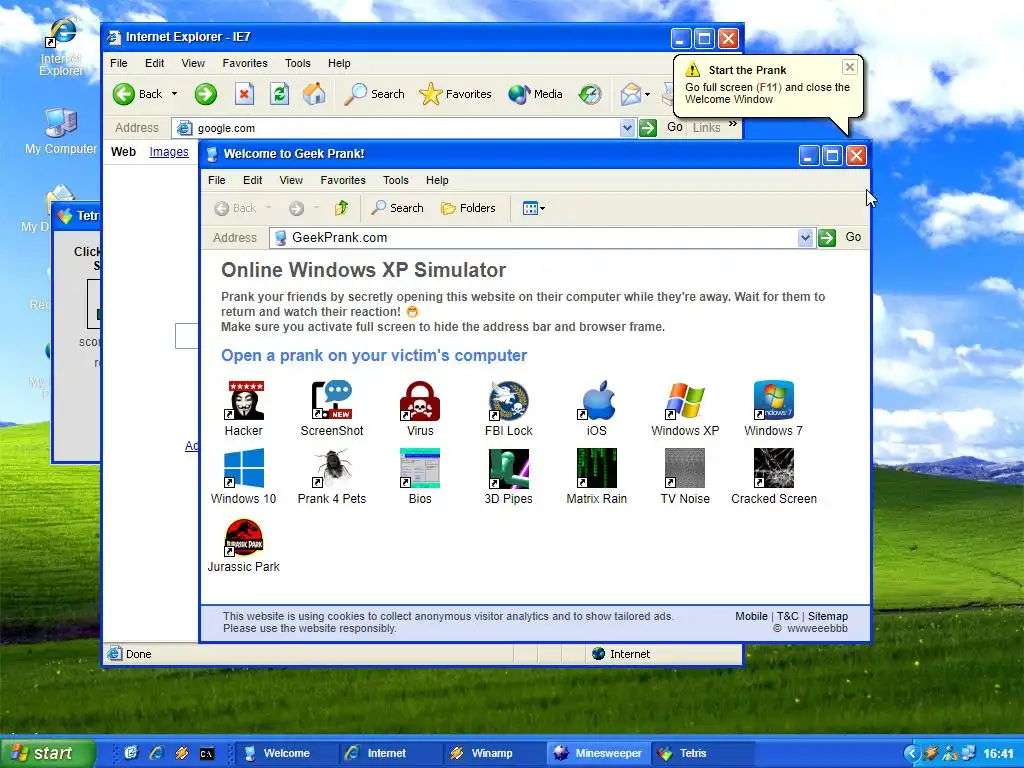Open the IE7 File menu
Screen dimensions: 1024x768
[x=119, y=63]
